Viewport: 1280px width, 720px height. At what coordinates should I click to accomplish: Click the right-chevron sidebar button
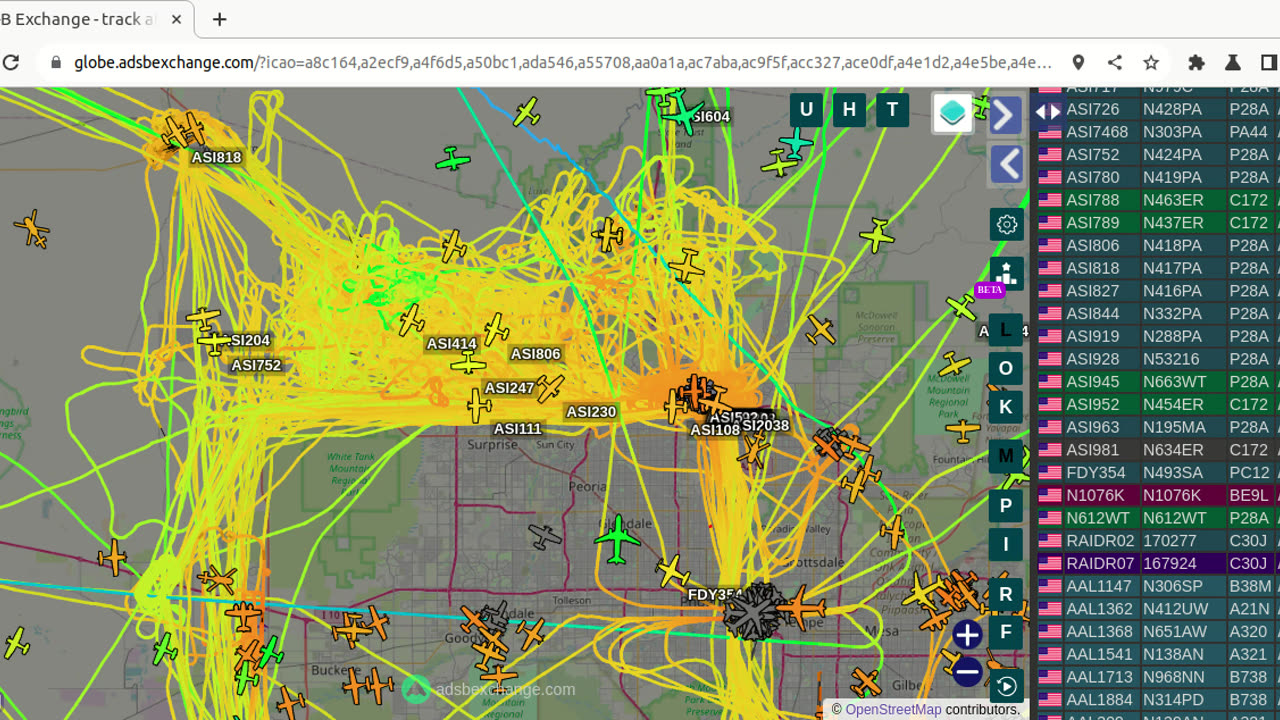coord(1005,115)
